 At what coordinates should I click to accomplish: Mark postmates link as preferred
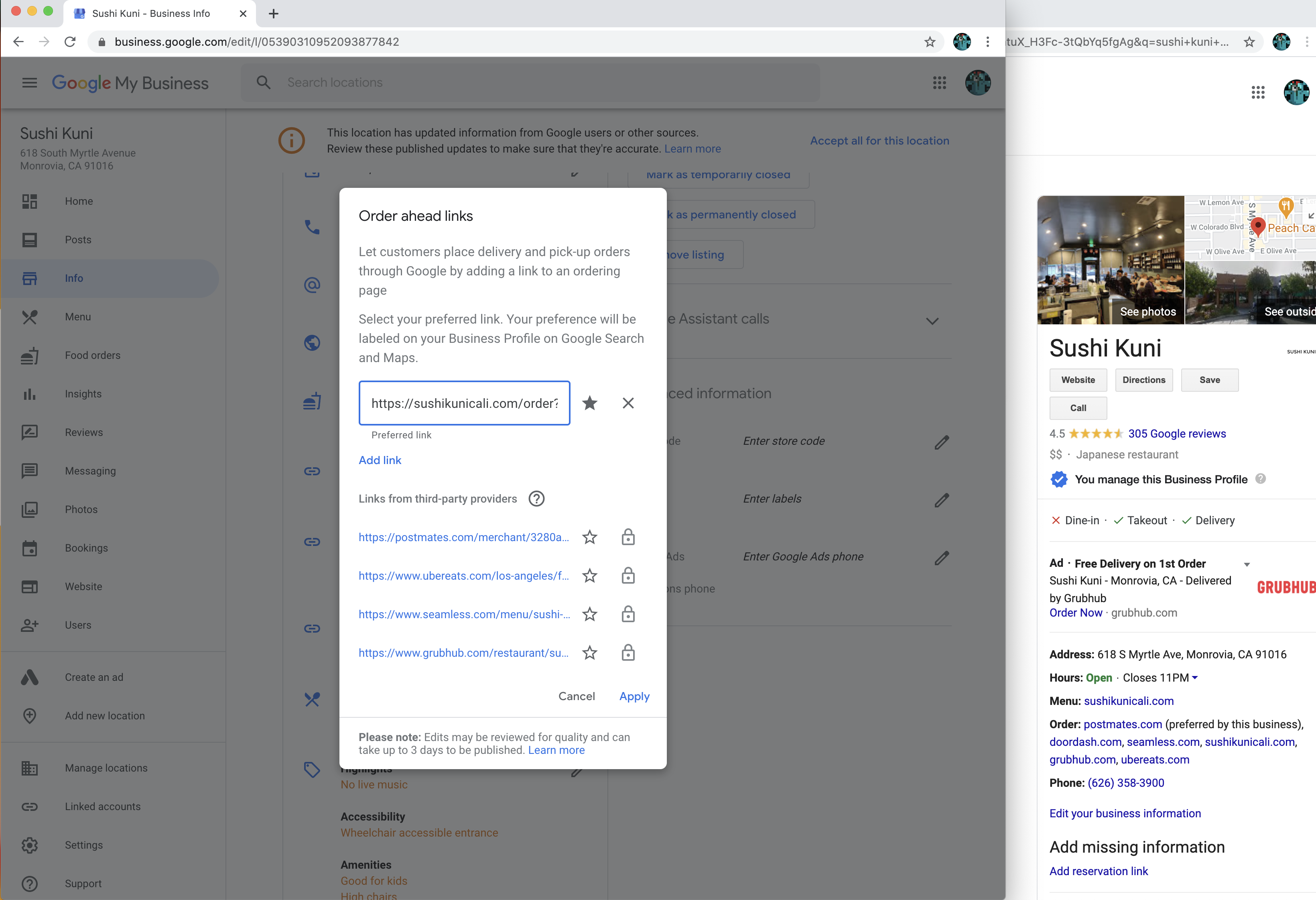pyautogui.click(x=589, y=537)
